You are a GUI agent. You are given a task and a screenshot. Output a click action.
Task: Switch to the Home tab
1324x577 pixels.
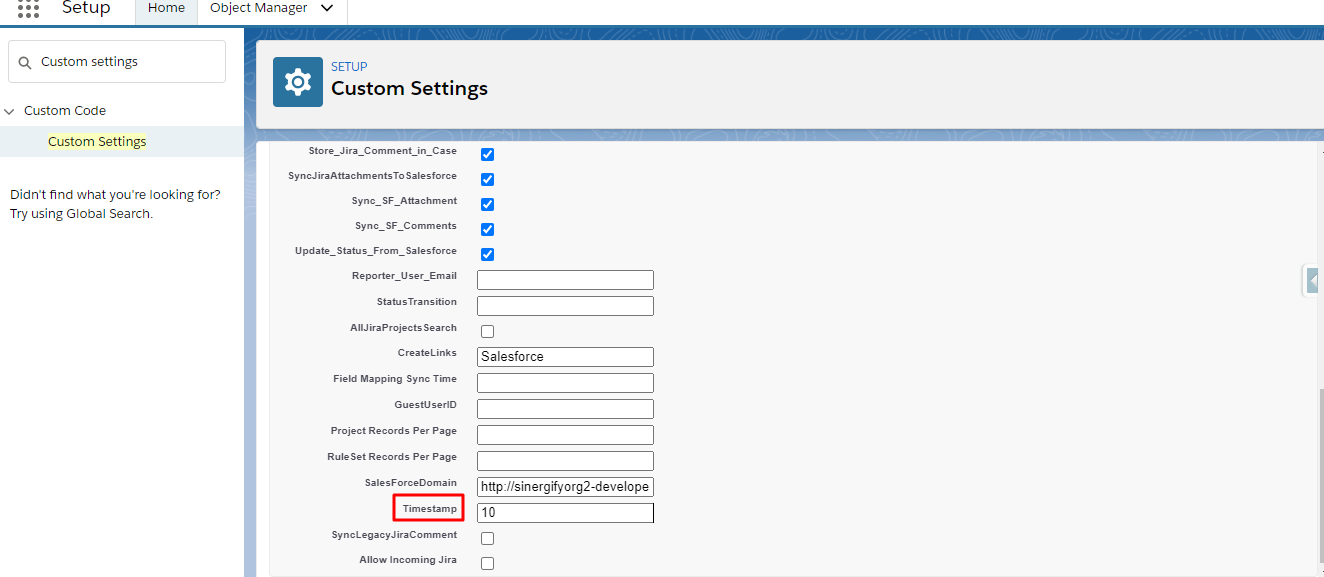tap(165, 7)
